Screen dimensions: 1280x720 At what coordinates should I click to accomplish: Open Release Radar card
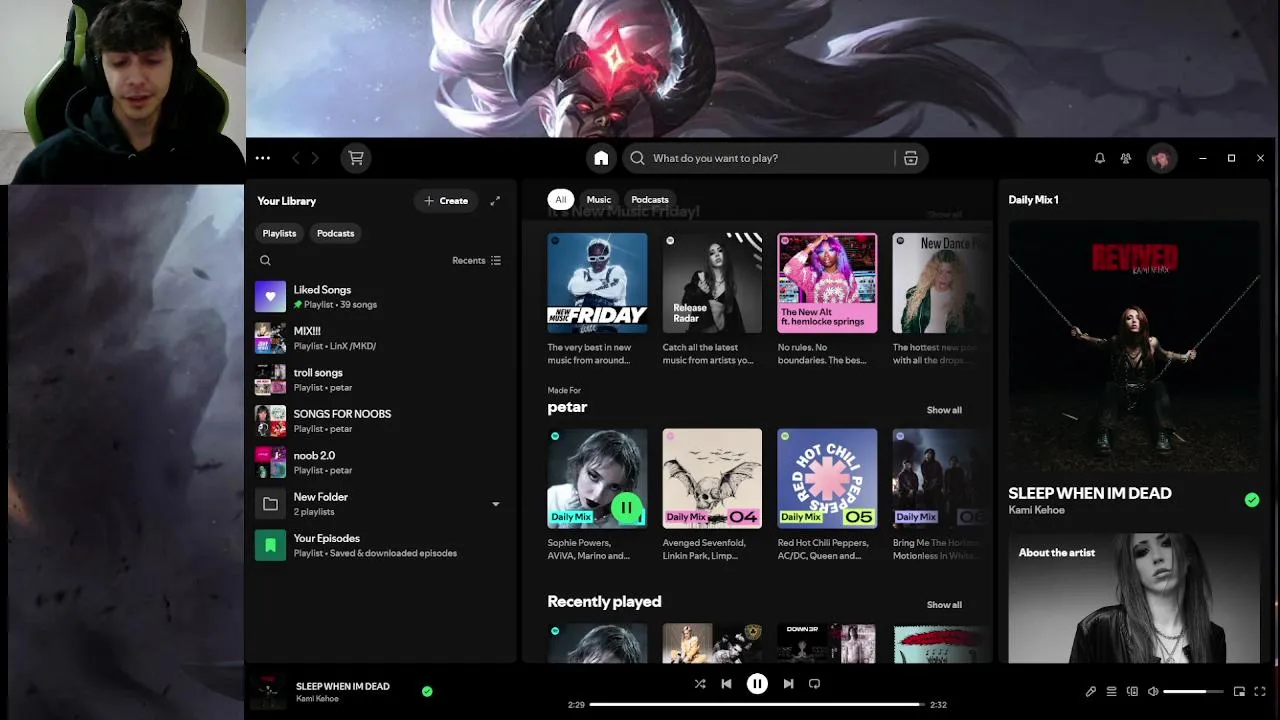(712, 300)
